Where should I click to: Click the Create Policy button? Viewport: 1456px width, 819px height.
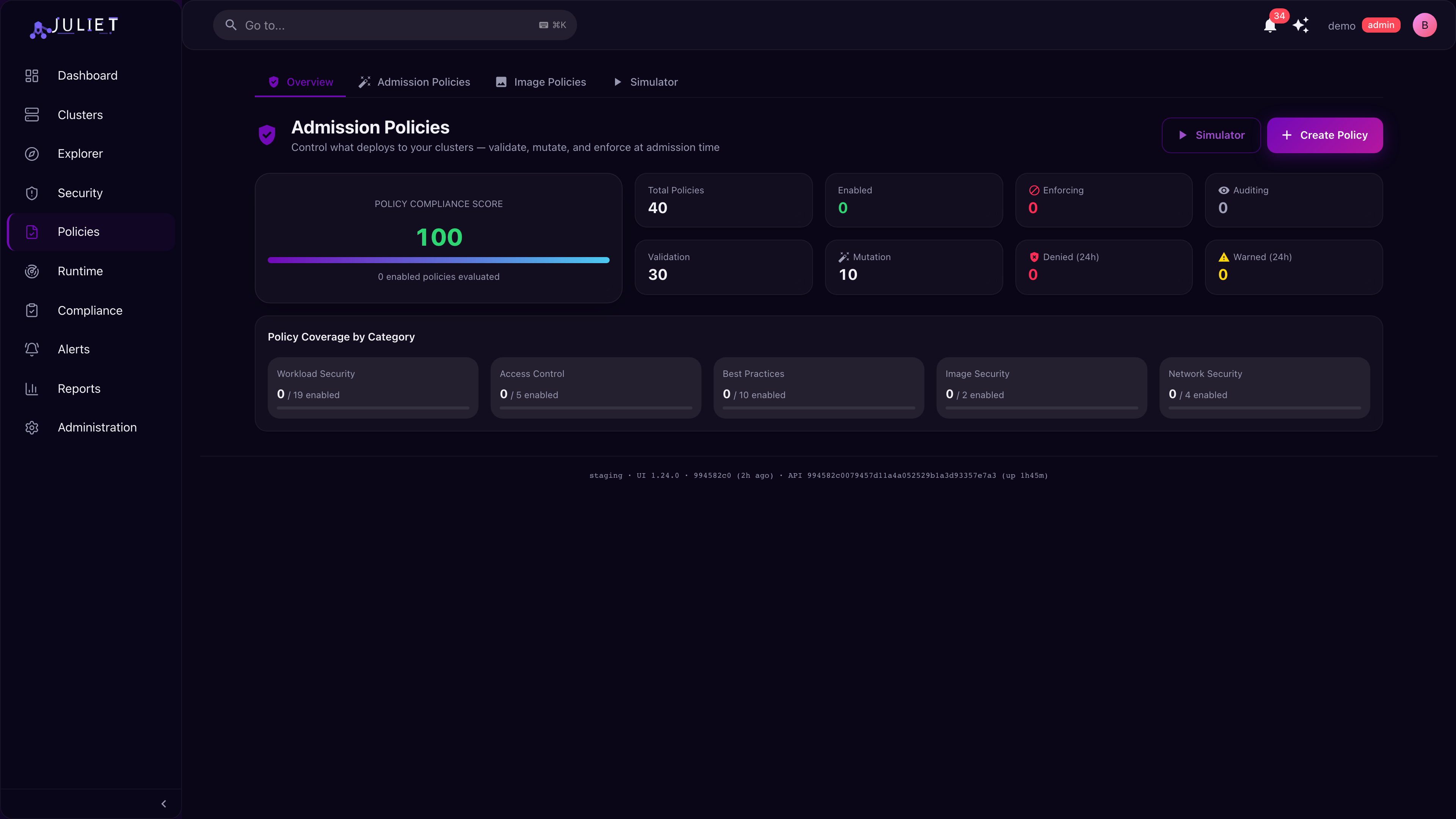1325,135
